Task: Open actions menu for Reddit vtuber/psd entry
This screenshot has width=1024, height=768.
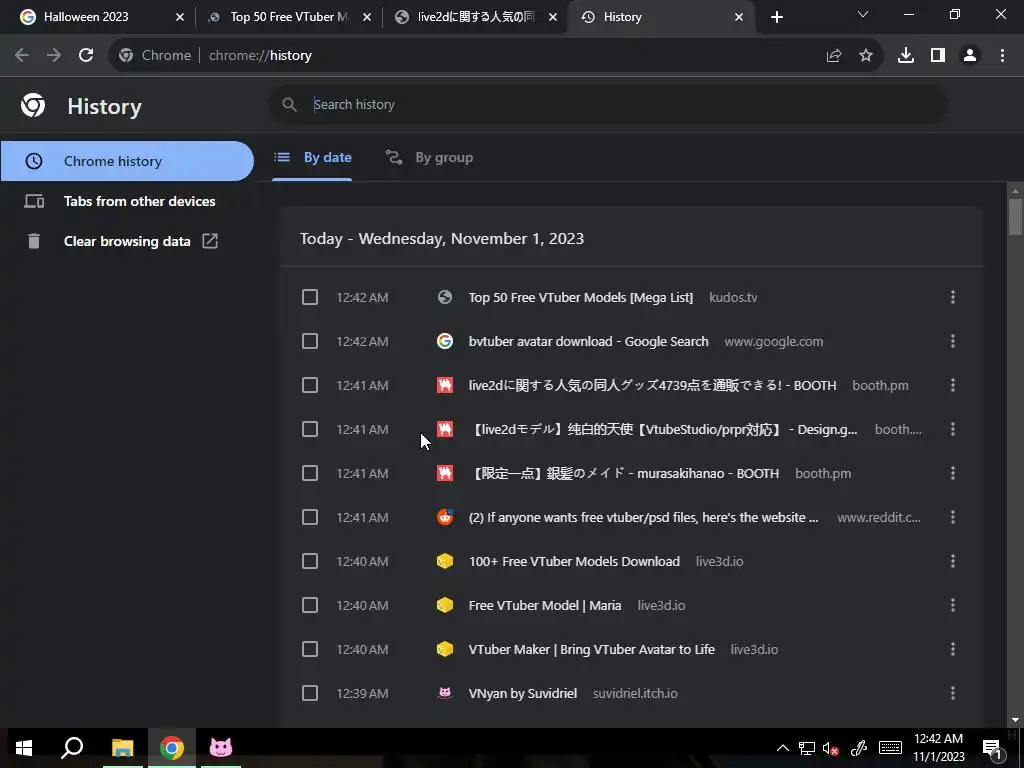Action: tap(953, 517)
